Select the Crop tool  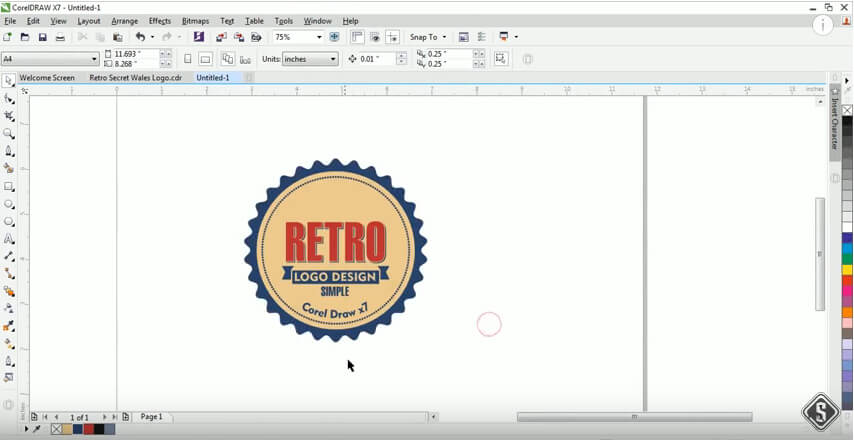[9, 116]
